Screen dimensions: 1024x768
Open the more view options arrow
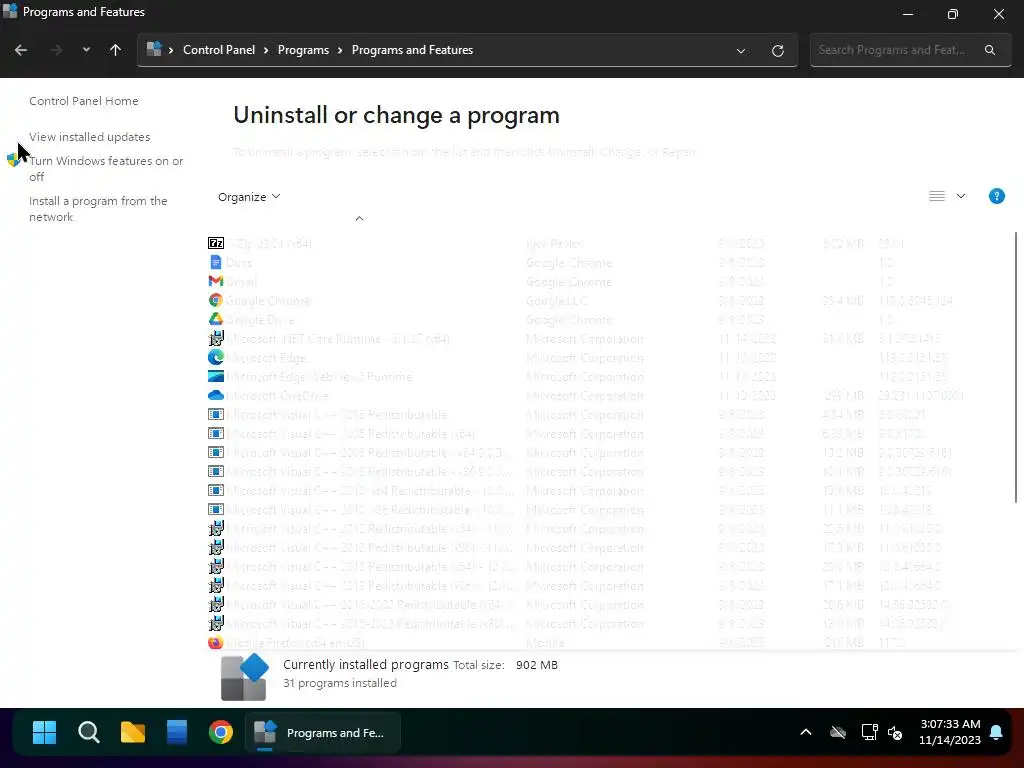point(961,196)
